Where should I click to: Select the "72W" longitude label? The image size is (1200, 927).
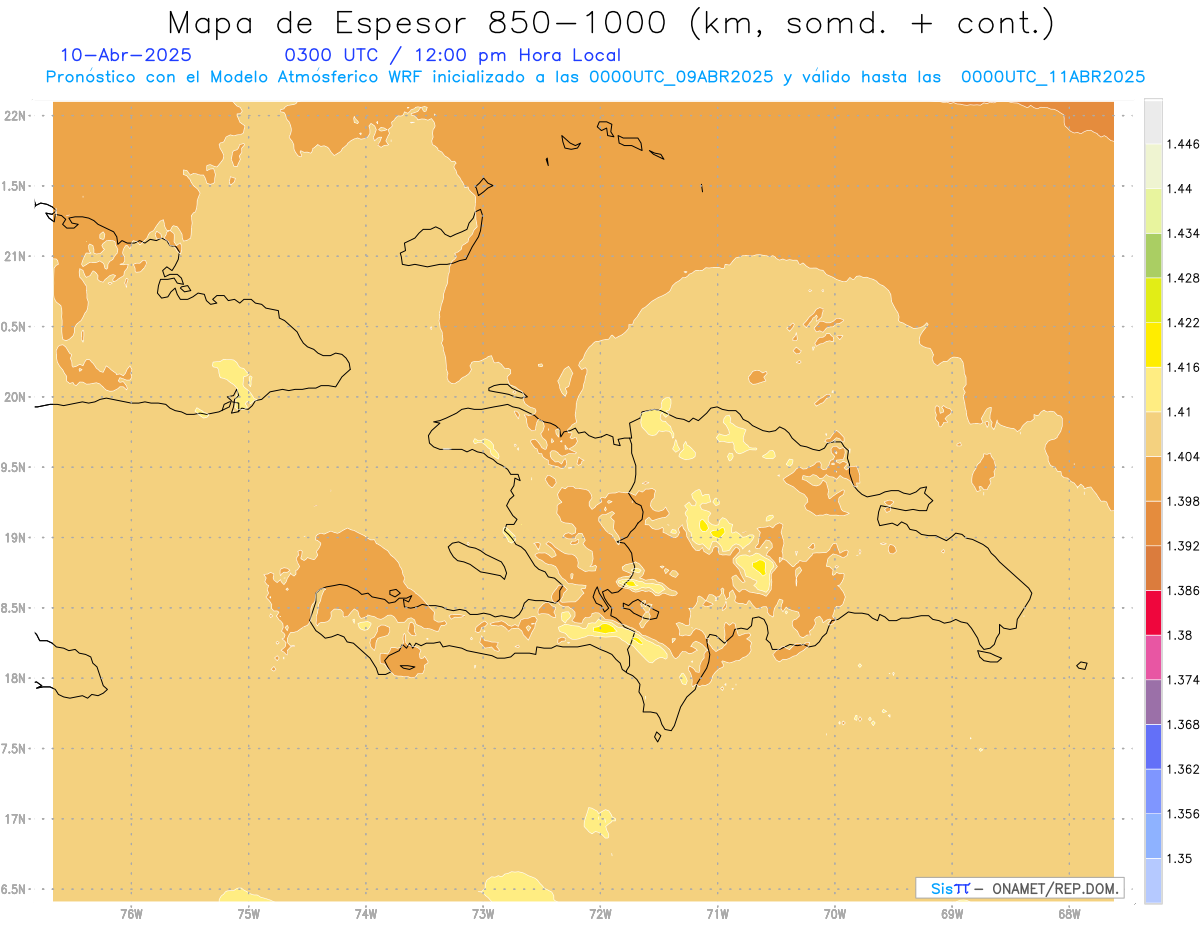point(600,913)
